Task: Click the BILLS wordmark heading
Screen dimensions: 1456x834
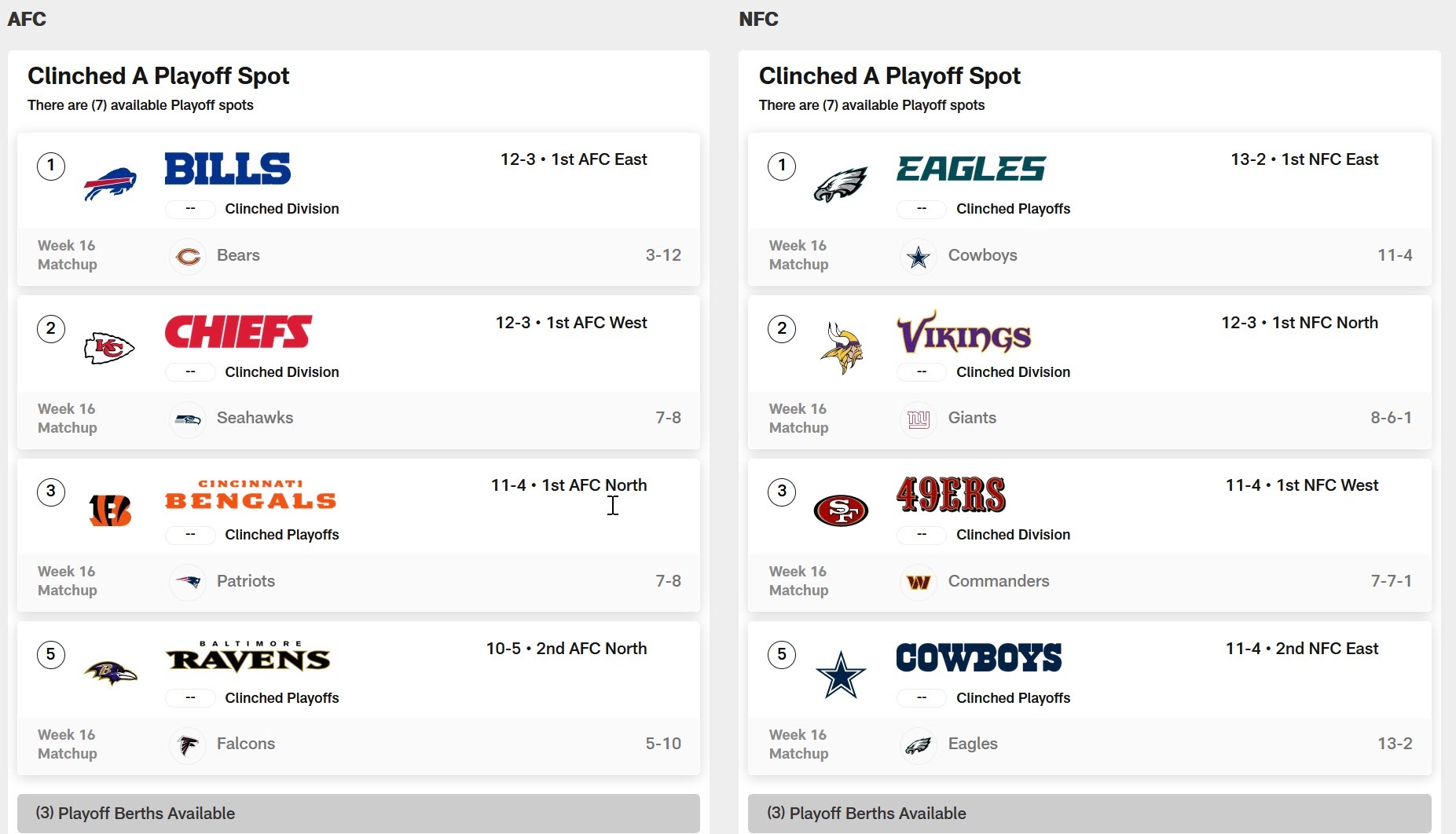Action: 228,169
